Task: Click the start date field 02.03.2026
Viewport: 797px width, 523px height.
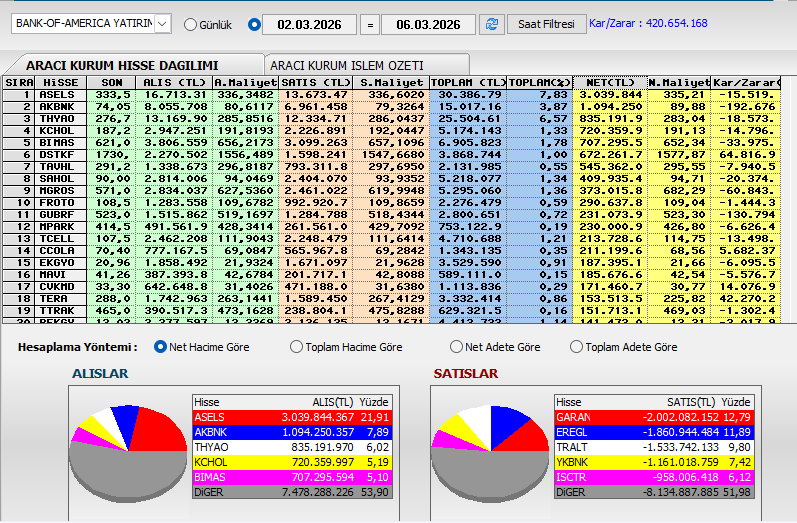Action: coord(311,24)
